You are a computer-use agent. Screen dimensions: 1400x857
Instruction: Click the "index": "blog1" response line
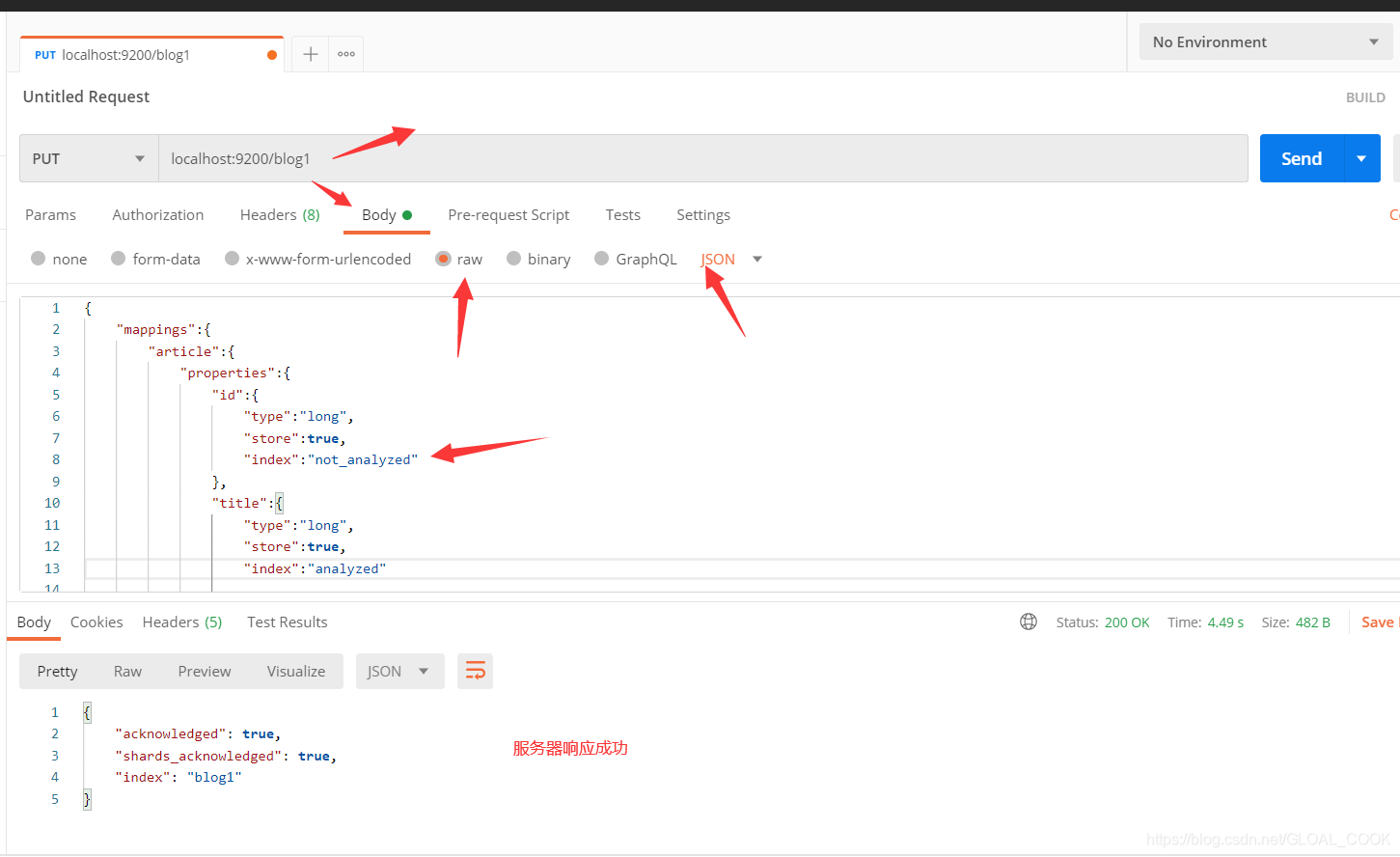(x=178, y=777)
